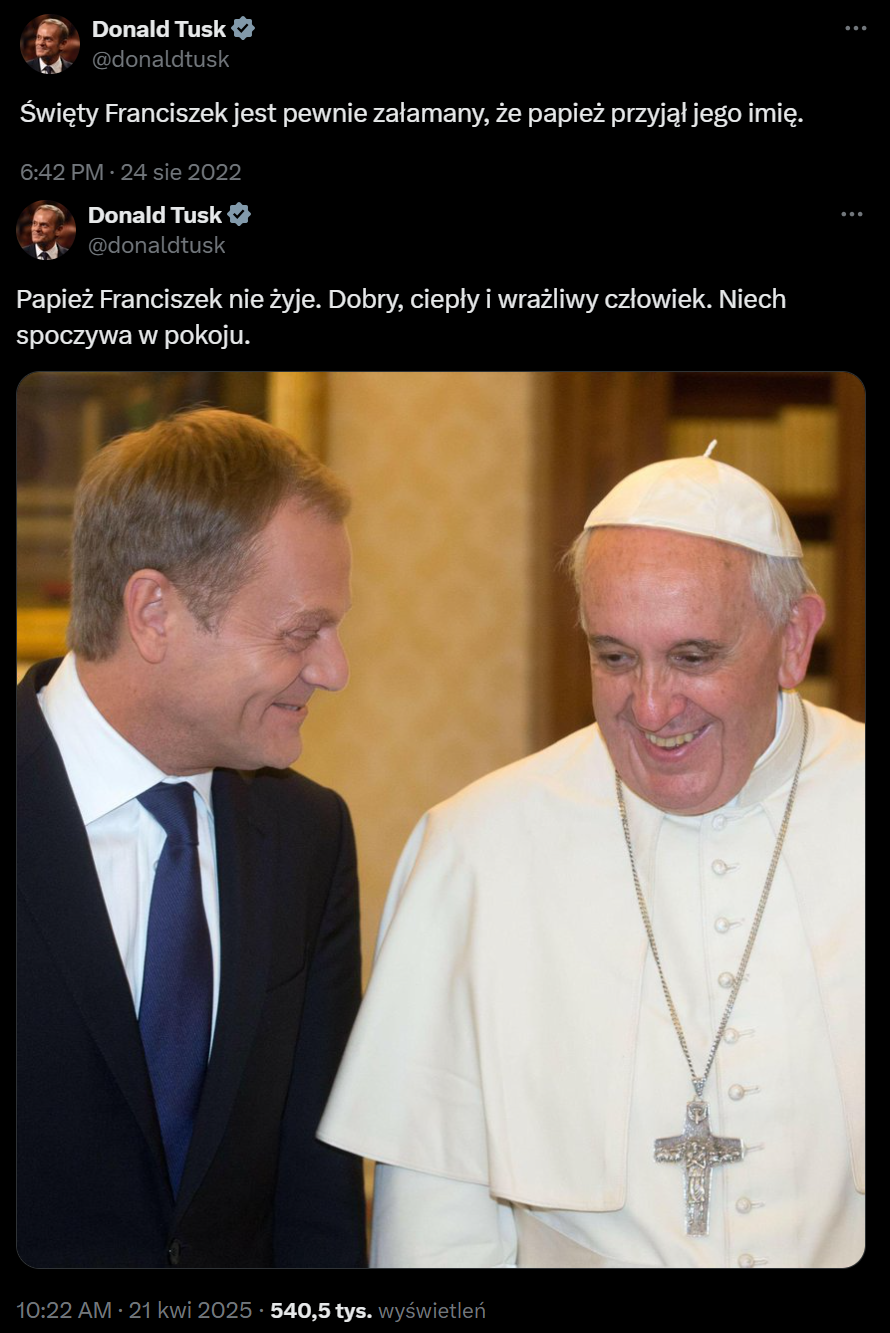Open the 10:22 AM 21 kwi 2025 timestamp
The width and height of the screenshot is (890, 1333).
(x=134, y=1310)
